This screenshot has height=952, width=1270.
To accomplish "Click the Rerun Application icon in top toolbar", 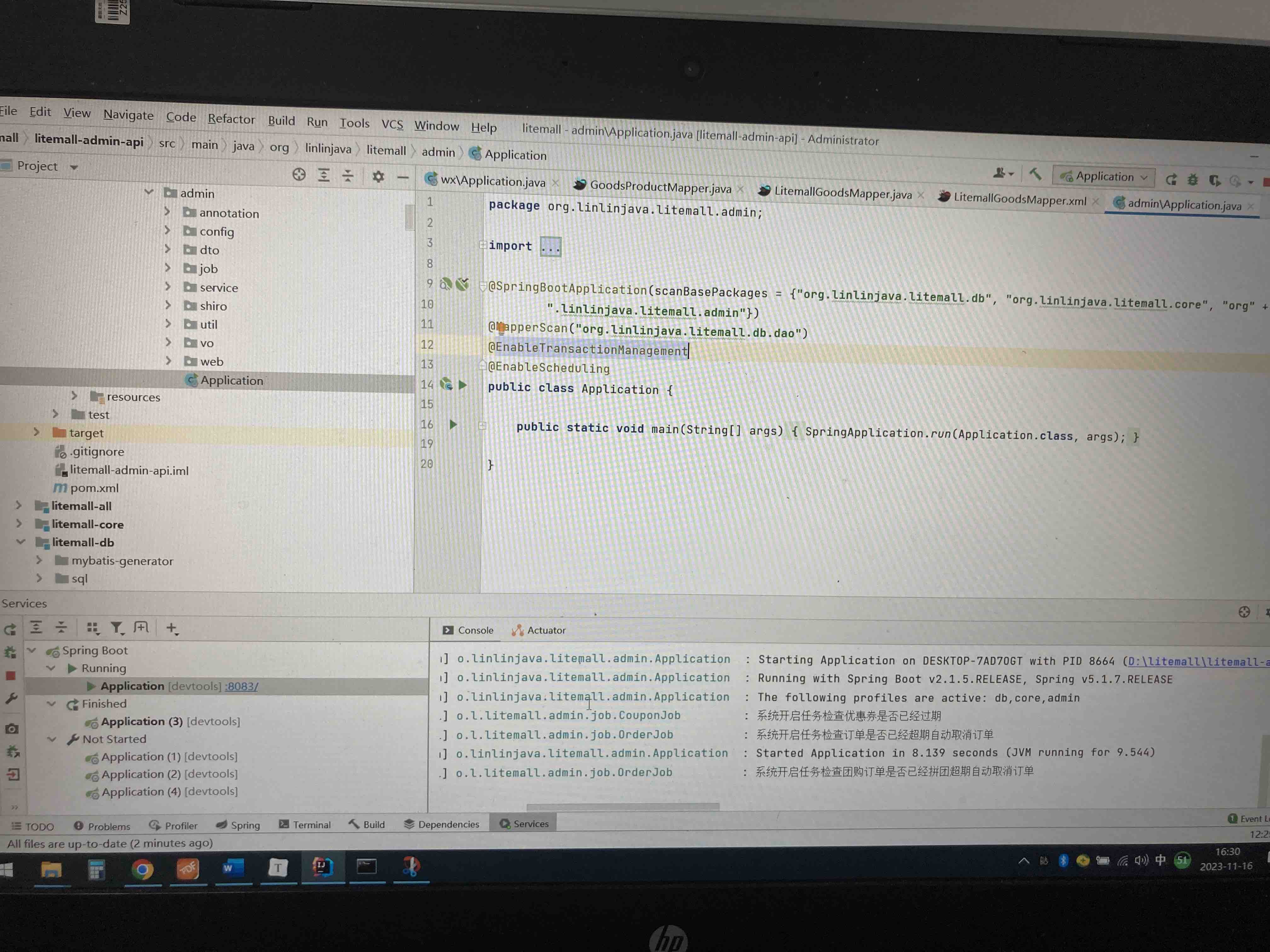I will pyautogui.click(x=1171, y=180).
